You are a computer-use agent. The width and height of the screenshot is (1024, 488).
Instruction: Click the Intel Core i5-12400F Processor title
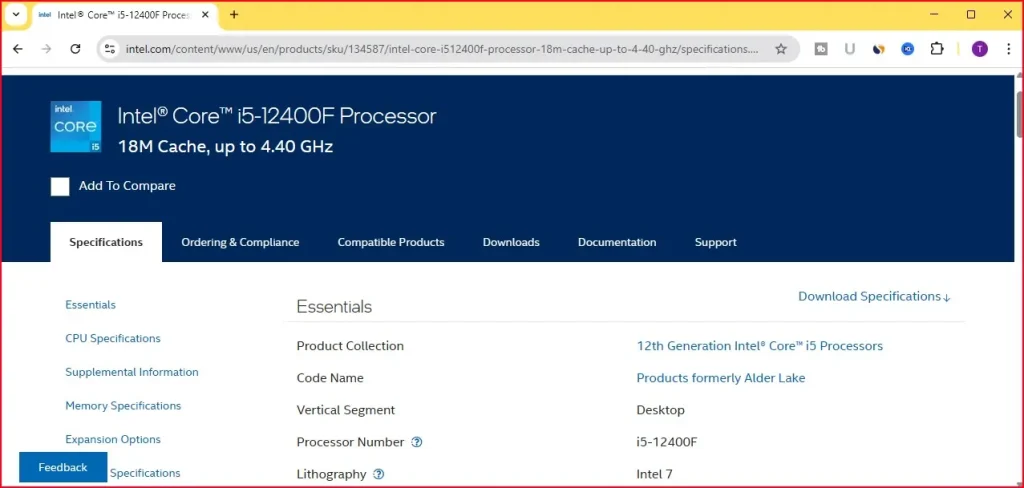277,116
